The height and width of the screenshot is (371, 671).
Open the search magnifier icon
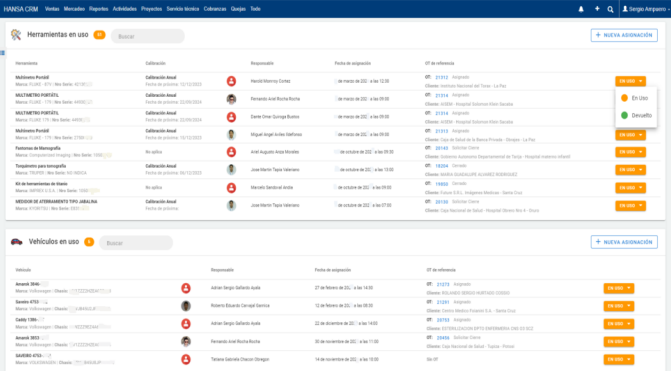[610, 9]
